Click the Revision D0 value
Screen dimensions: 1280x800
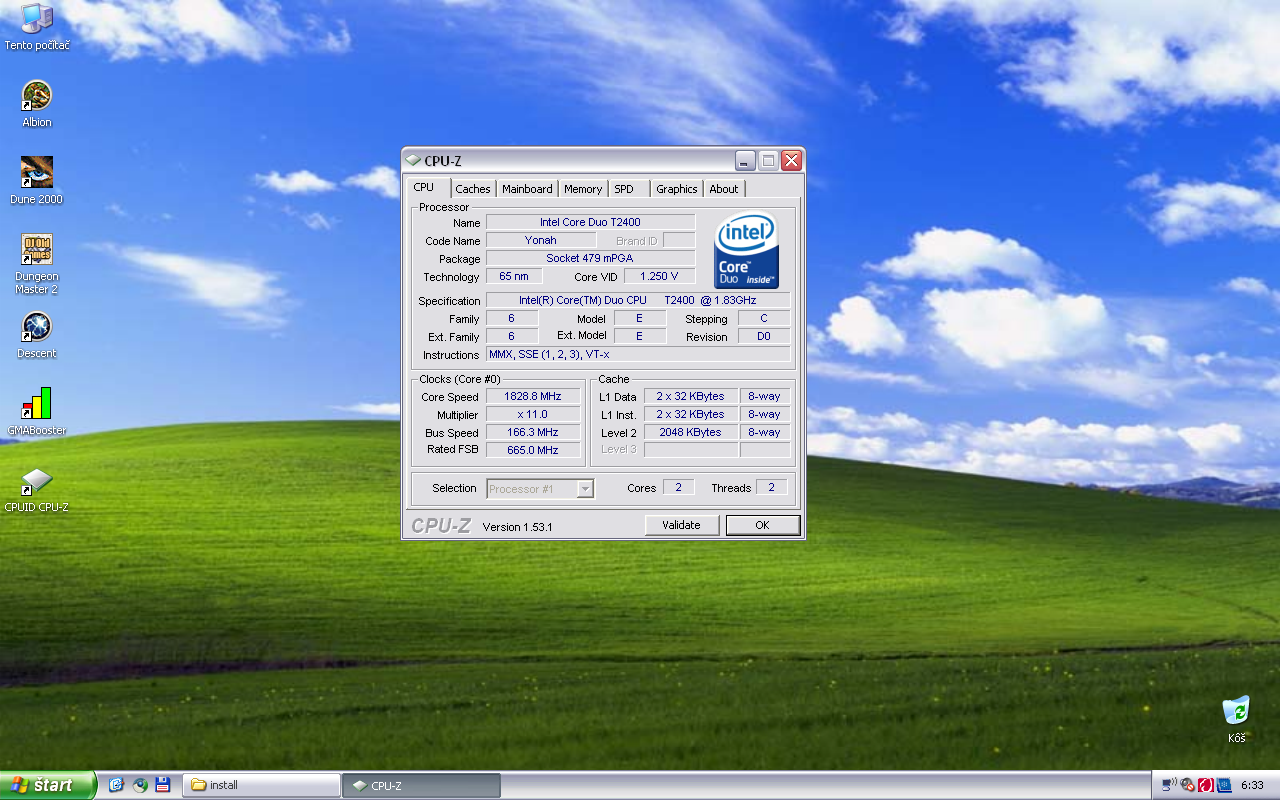(764, 336)
